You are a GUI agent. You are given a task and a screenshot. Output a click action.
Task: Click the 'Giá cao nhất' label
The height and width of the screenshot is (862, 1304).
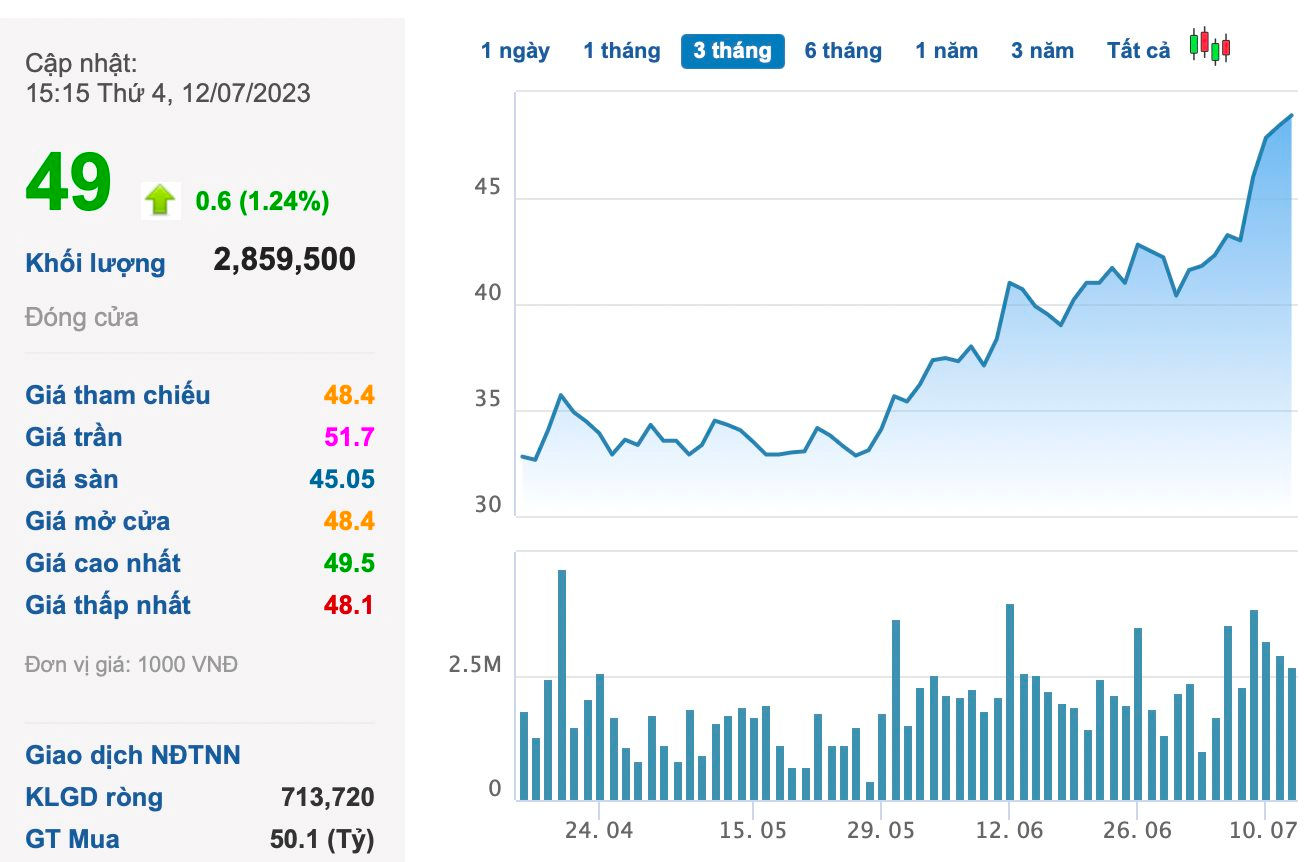click(x=103, y=563)
